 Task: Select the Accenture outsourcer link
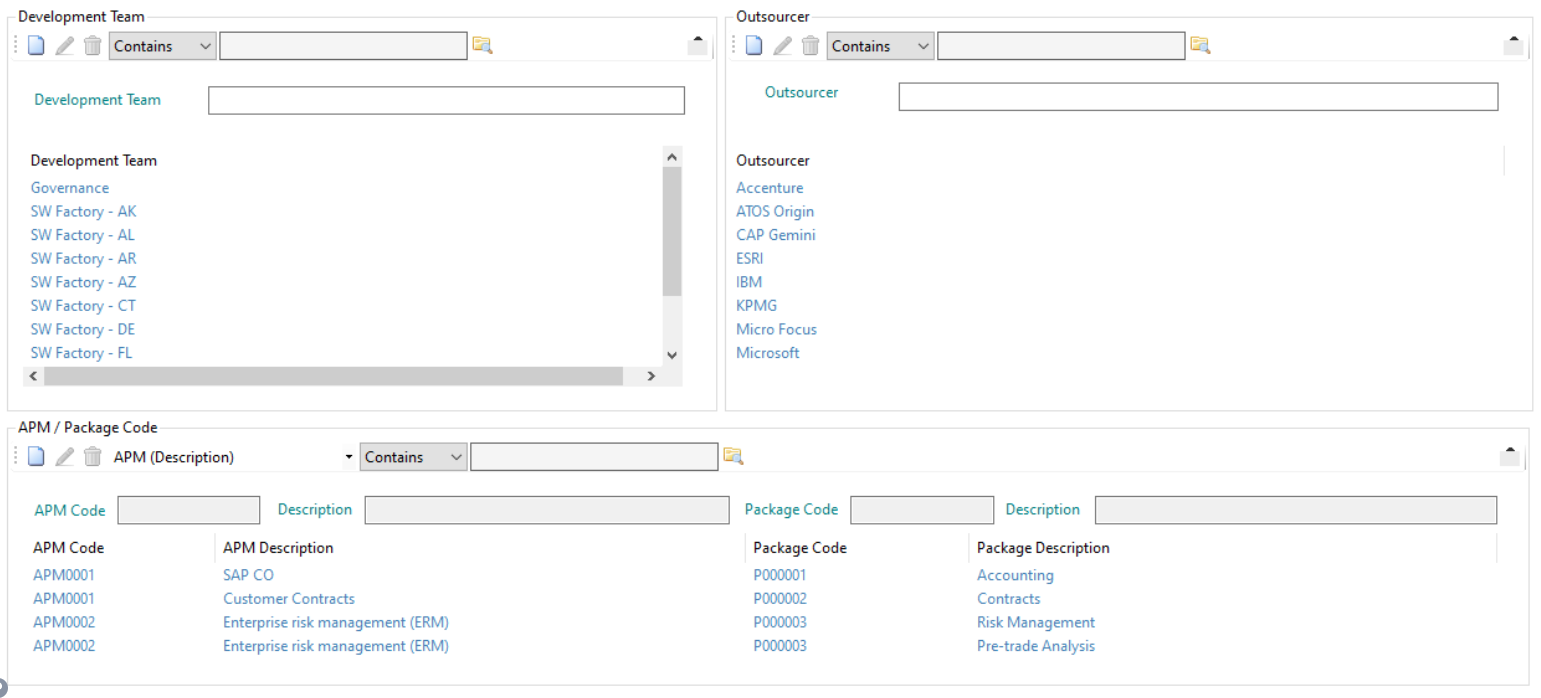click(769, 187)
